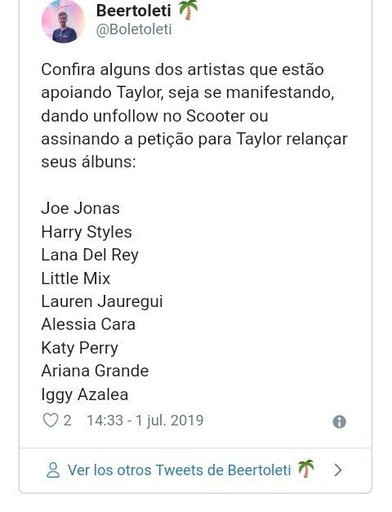Click the name Lana Del Rey
The height and width of the screenshot is (512, 392).
coord(90,255)
